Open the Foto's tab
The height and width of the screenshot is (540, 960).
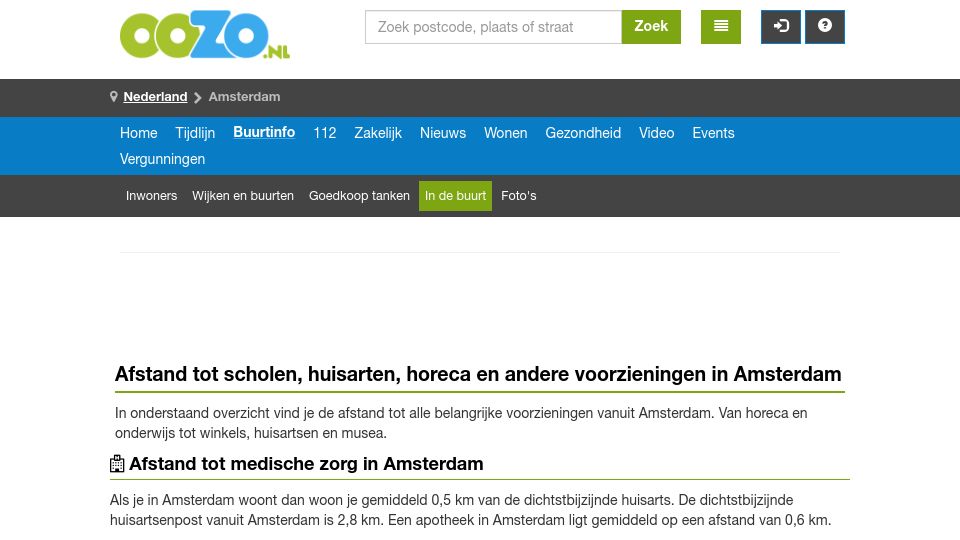click(x=519, y=196)
